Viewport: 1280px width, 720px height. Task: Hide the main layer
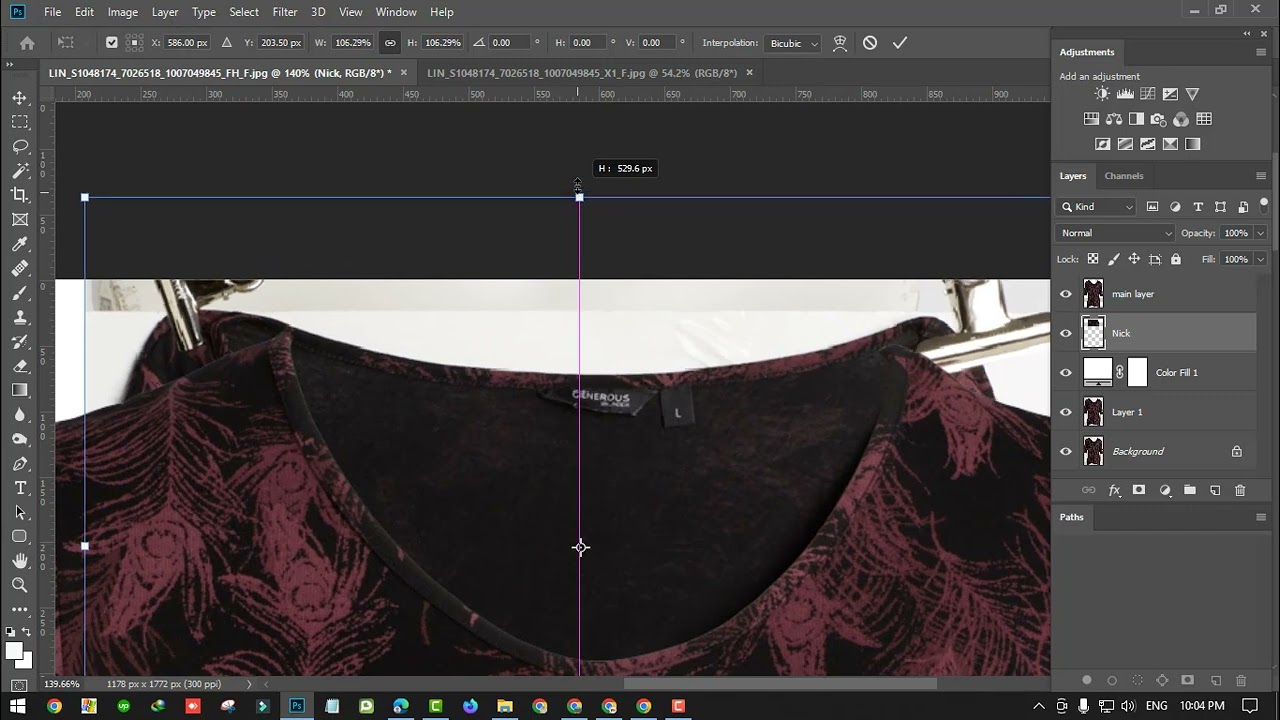tap(1066, 294)
